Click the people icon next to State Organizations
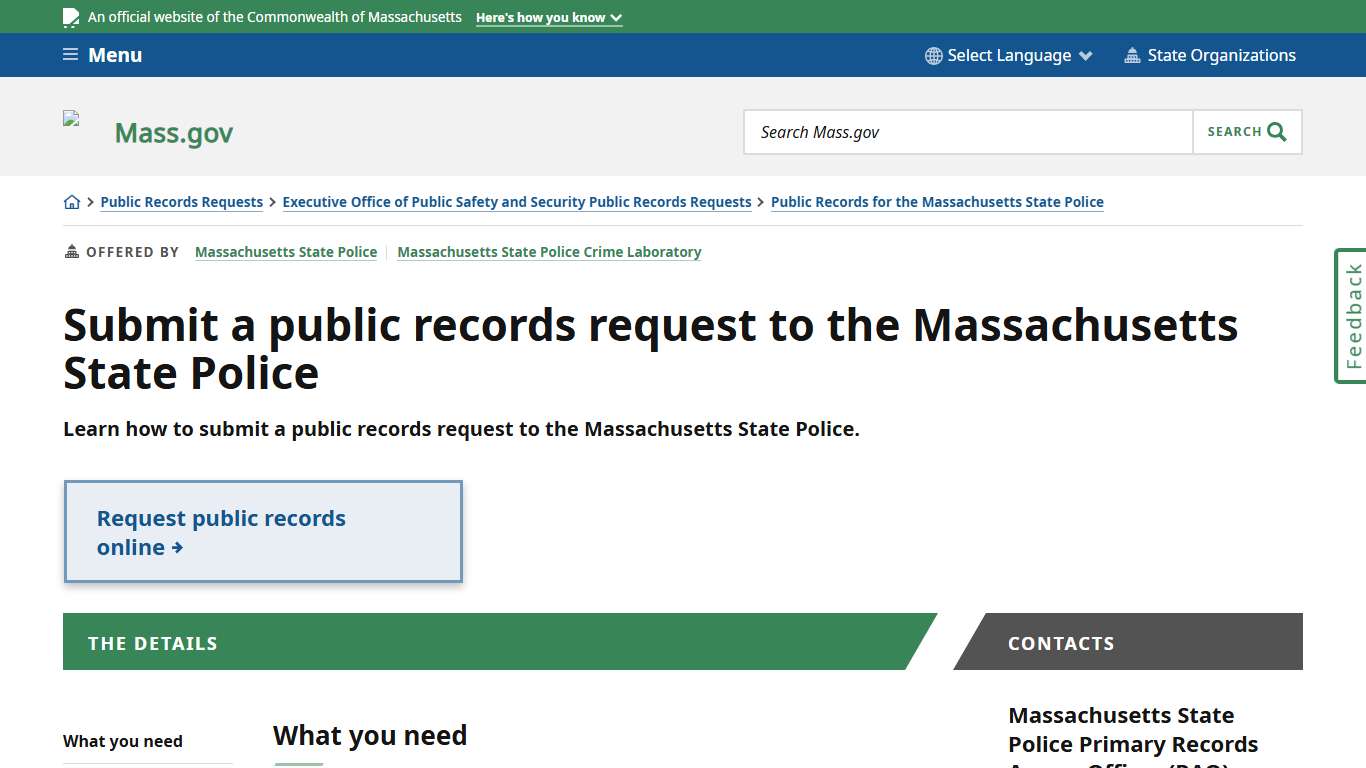 tap(1133, 55)
